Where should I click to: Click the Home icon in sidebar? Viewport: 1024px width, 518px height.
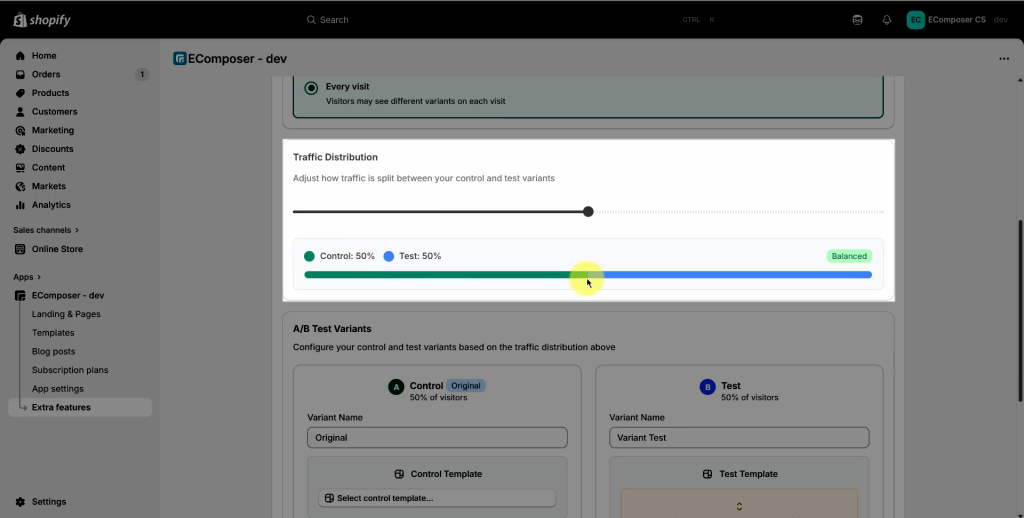click(20, 56)
